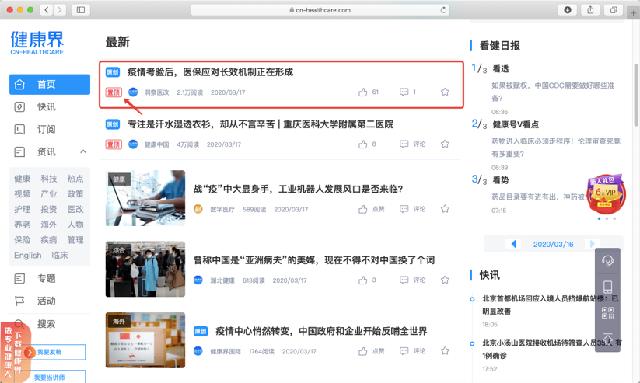Open comments on the 亚洲病夫 article
This screenshot has height=383, width=640.
click(404, 280)
